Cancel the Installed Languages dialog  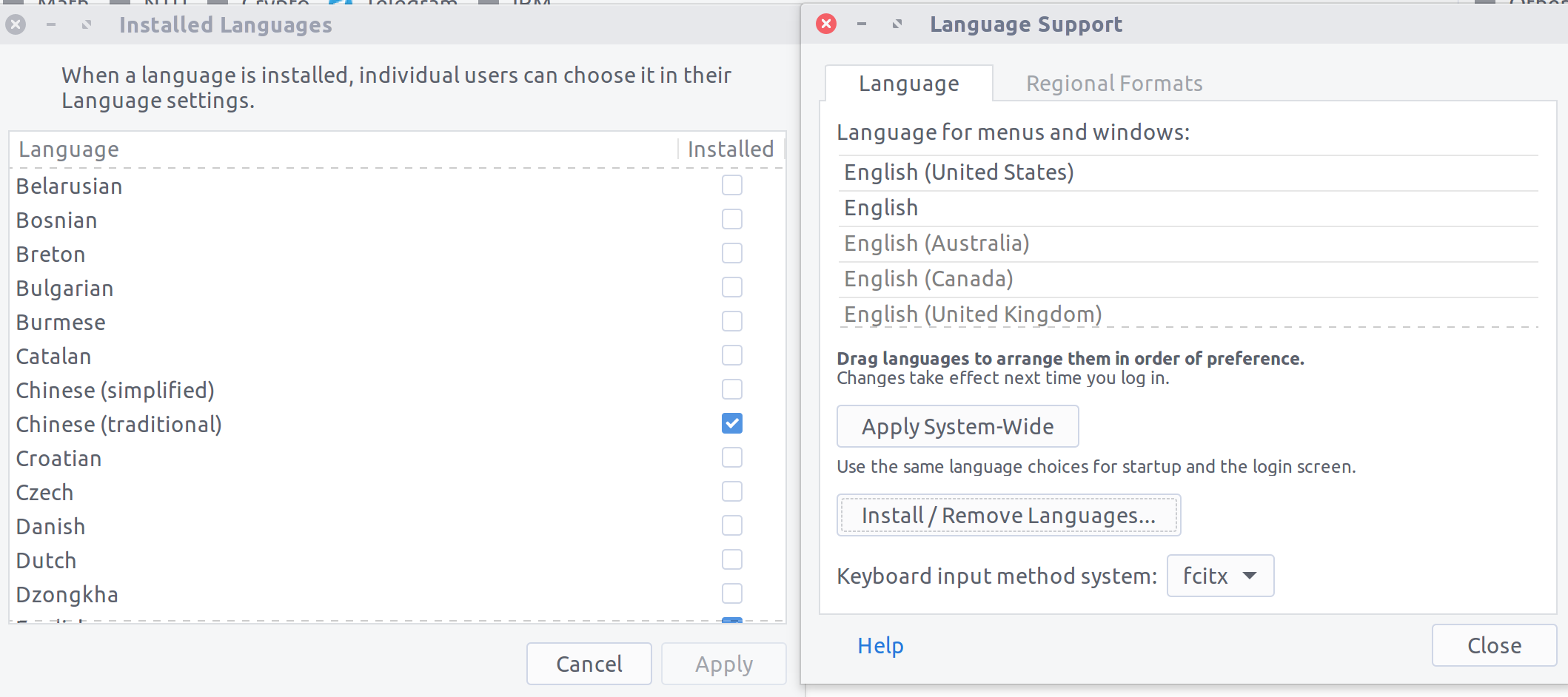point(589,664)
